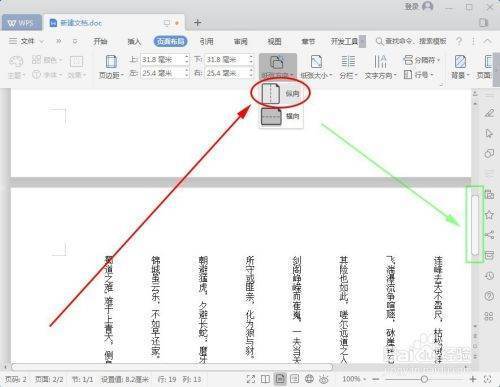Viewport: 500px width, 387px height.
Task: Open the 开发工具 ribbon tab
Action: click(x=344, y=41)
